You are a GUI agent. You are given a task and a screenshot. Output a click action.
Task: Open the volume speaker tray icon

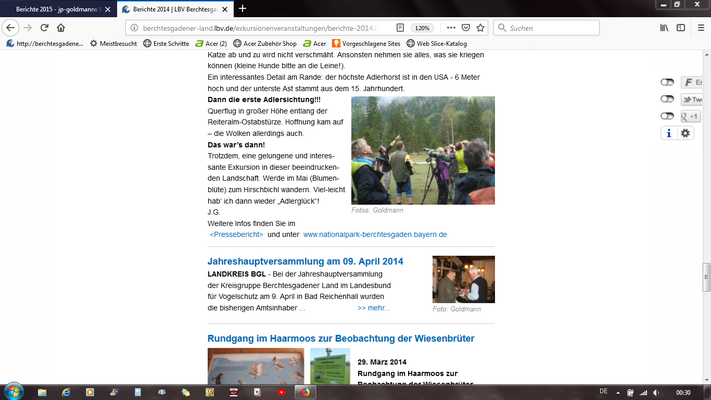pyautogui.click(x=656, y=393)
